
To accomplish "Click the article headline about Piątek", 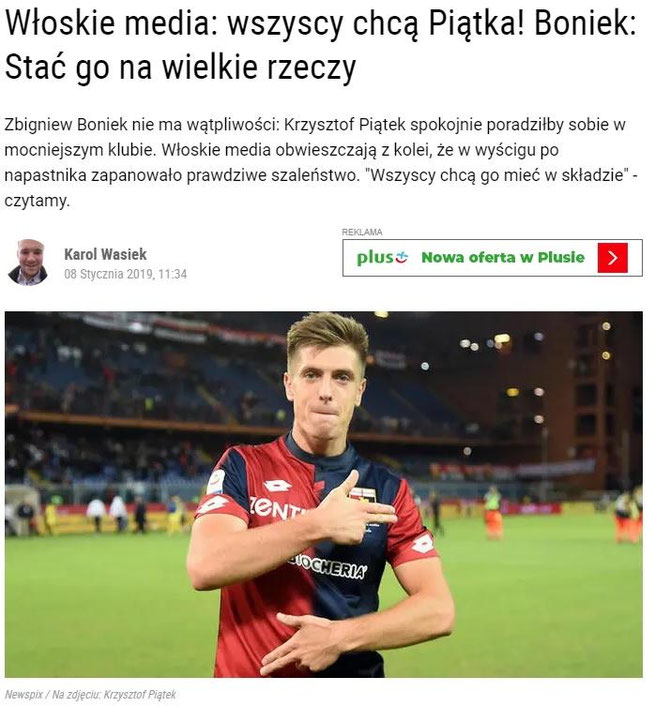I will [321, 44].
